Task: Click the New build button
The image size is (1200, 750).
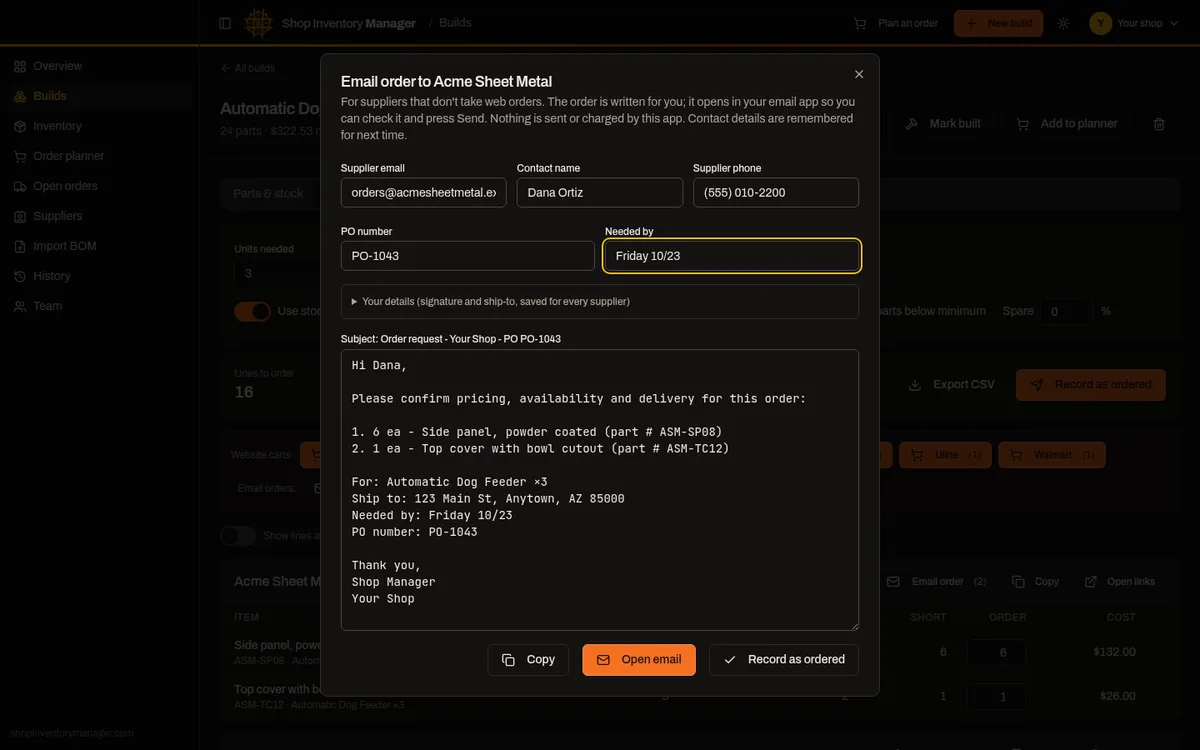Action: pos(998,23)
